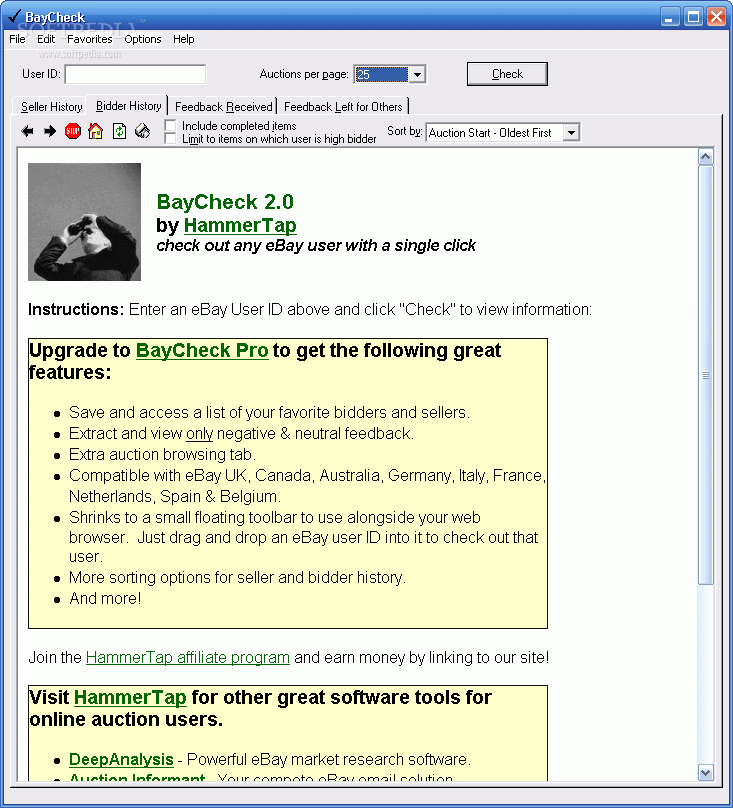This screenshot has height=808, width=733.
Task: Click inside the User ID input field
Action: click(136, 74)
